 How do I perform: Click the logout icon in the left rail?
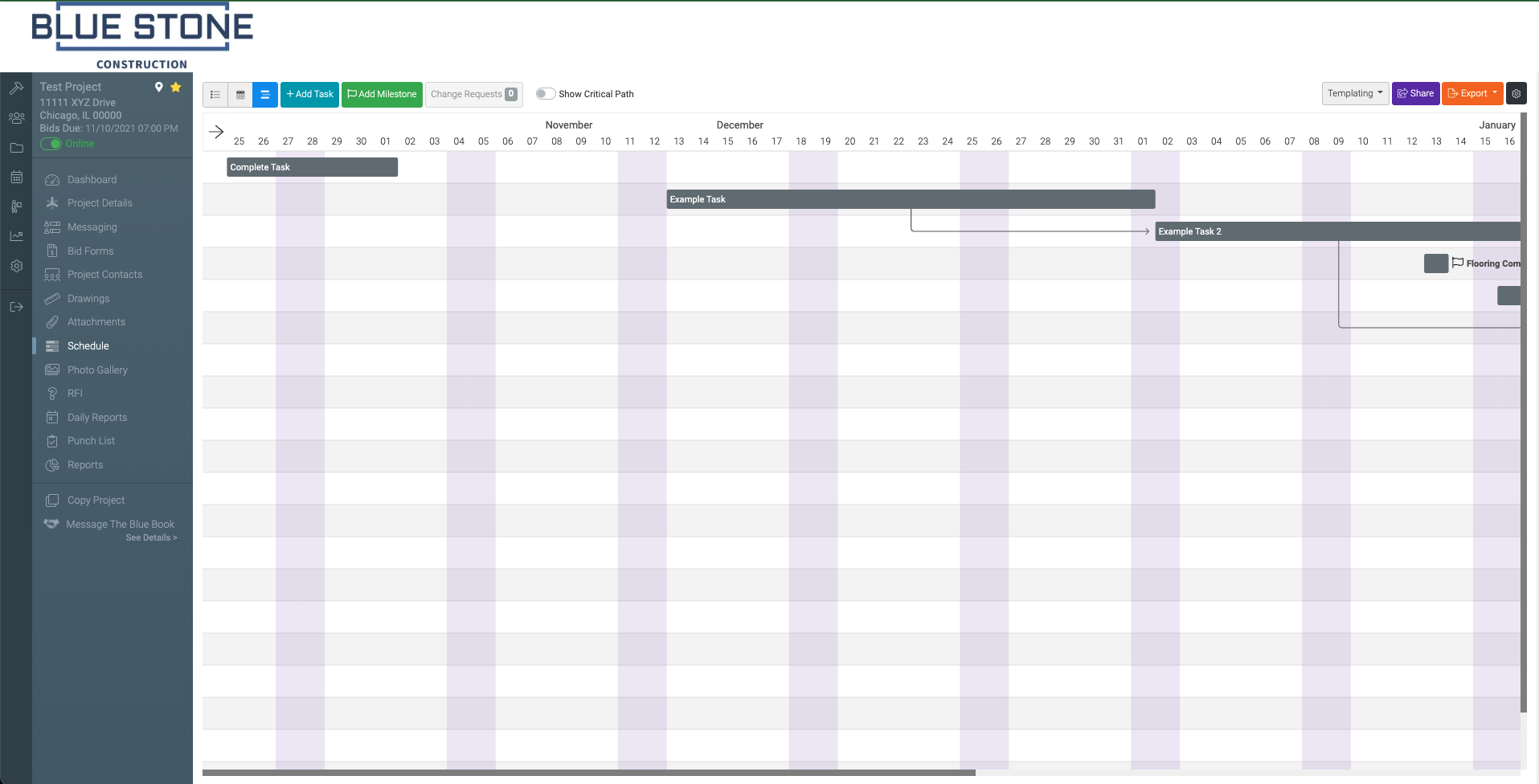(16, 305)
